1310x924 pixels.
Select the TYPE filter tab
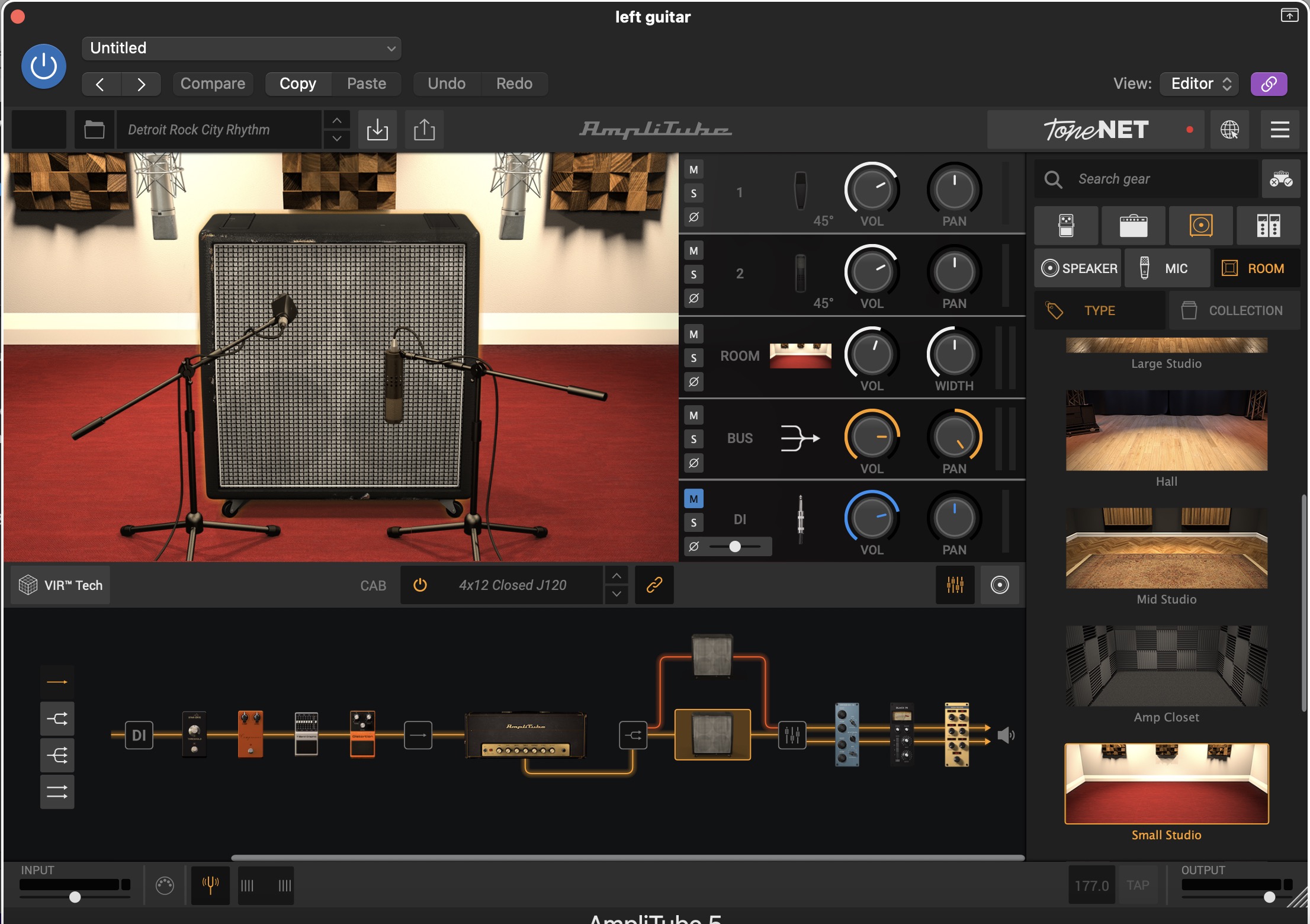1099,310
